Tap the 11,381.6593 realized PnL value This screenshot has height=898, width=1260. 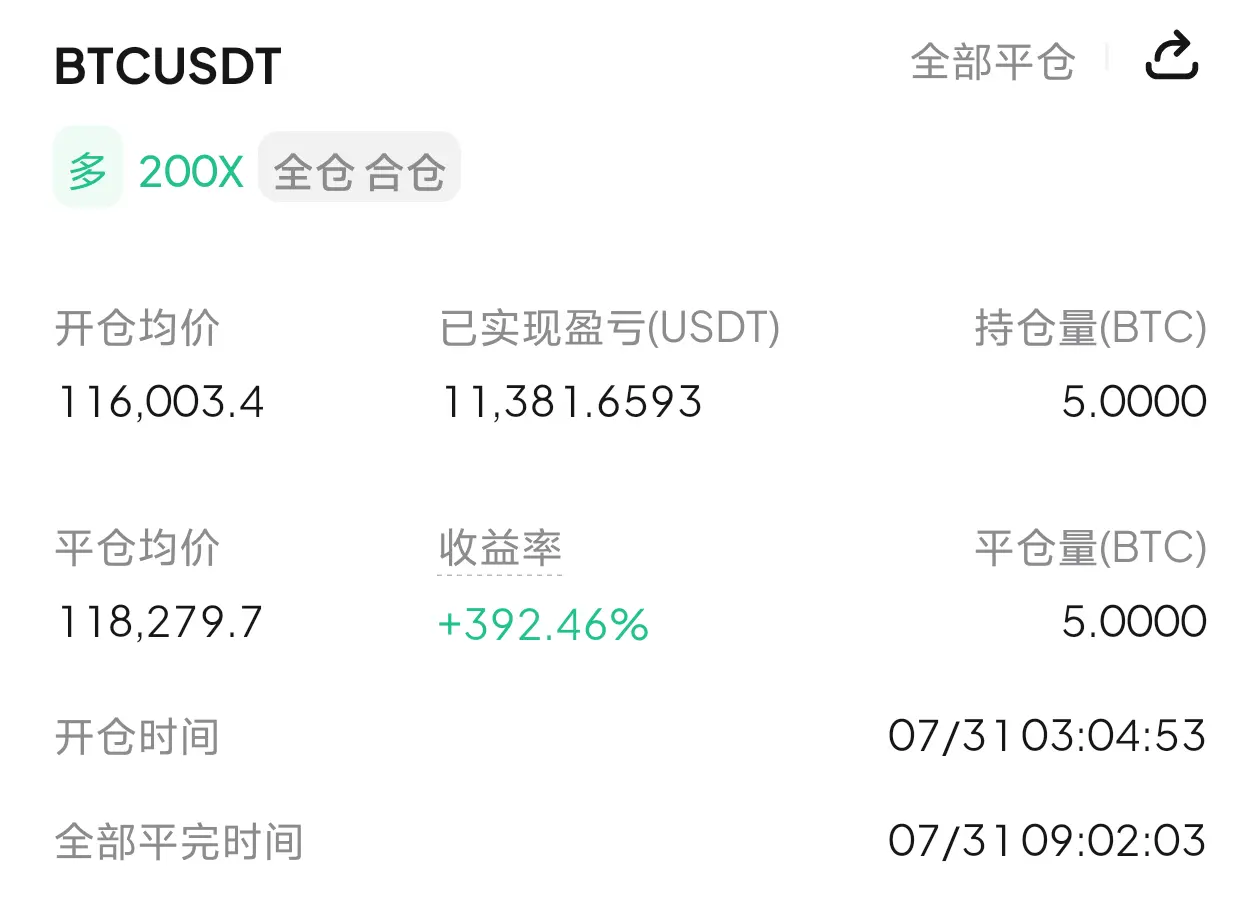[x=571, y=402]
